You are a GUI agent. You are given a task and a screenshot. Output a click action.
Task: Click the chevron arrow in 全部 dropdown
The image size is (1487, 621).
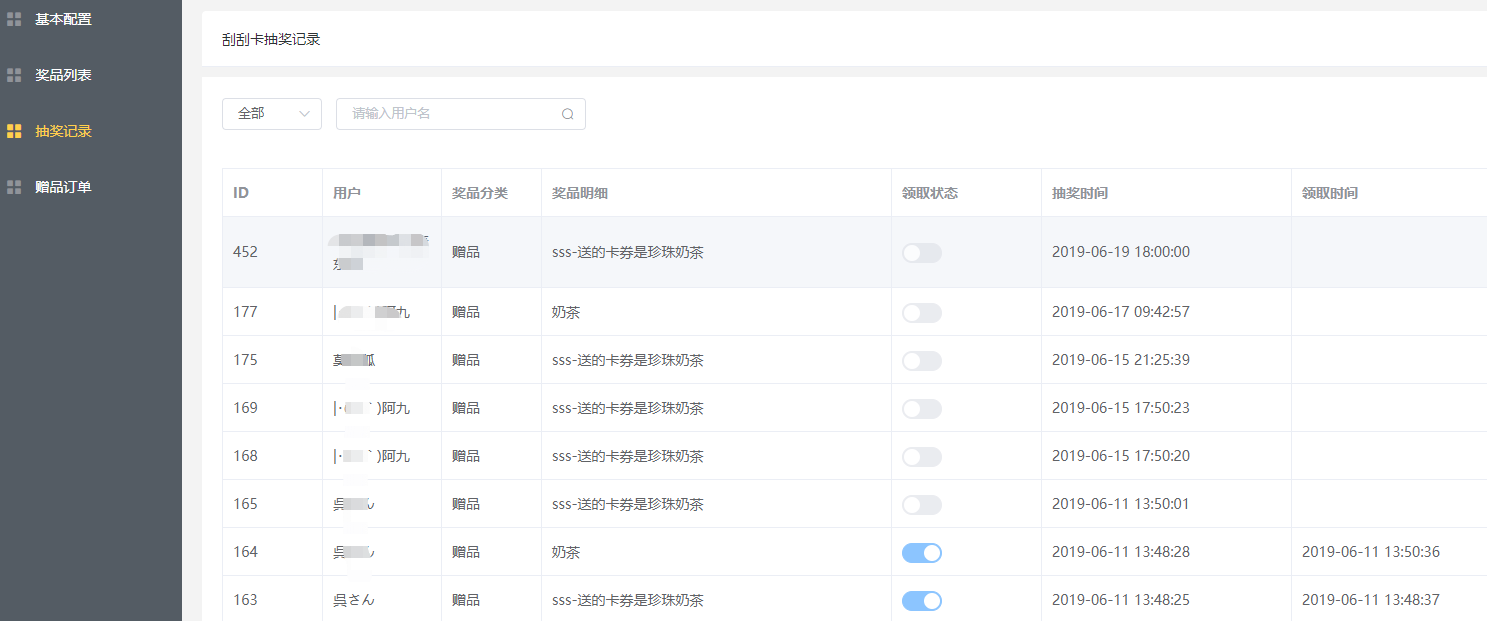[x=304, y=114]
